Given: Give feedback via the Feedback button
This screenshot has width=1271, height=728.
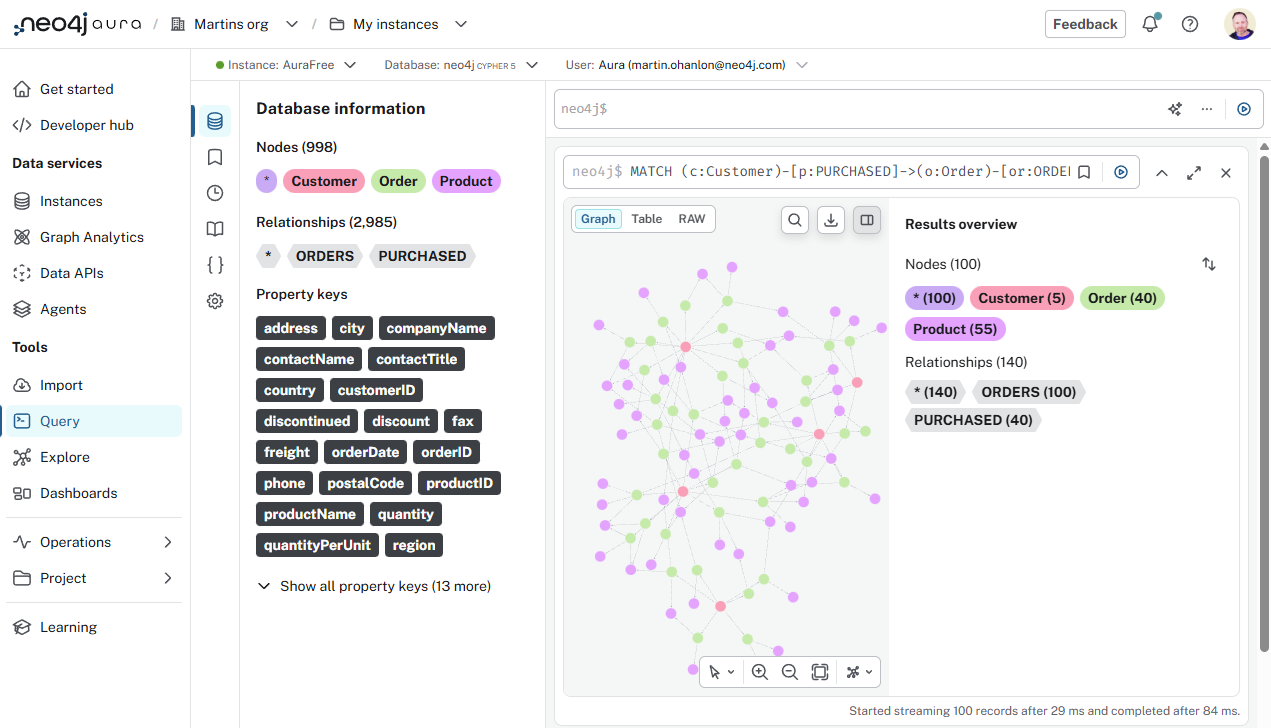Looking at the screenshot, I should click(1085, 23).
